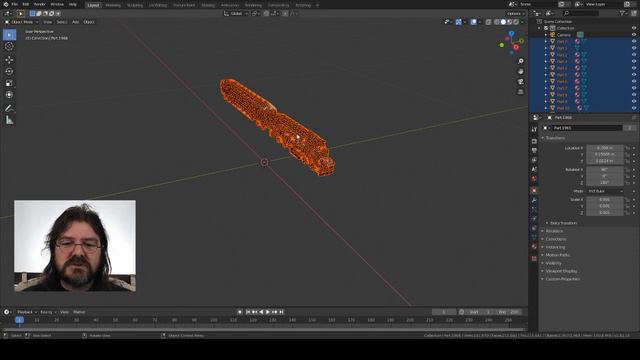The height and width of the screenshot is (360, 640).
Task: Open the World properties tab
Action: [534, 178]
